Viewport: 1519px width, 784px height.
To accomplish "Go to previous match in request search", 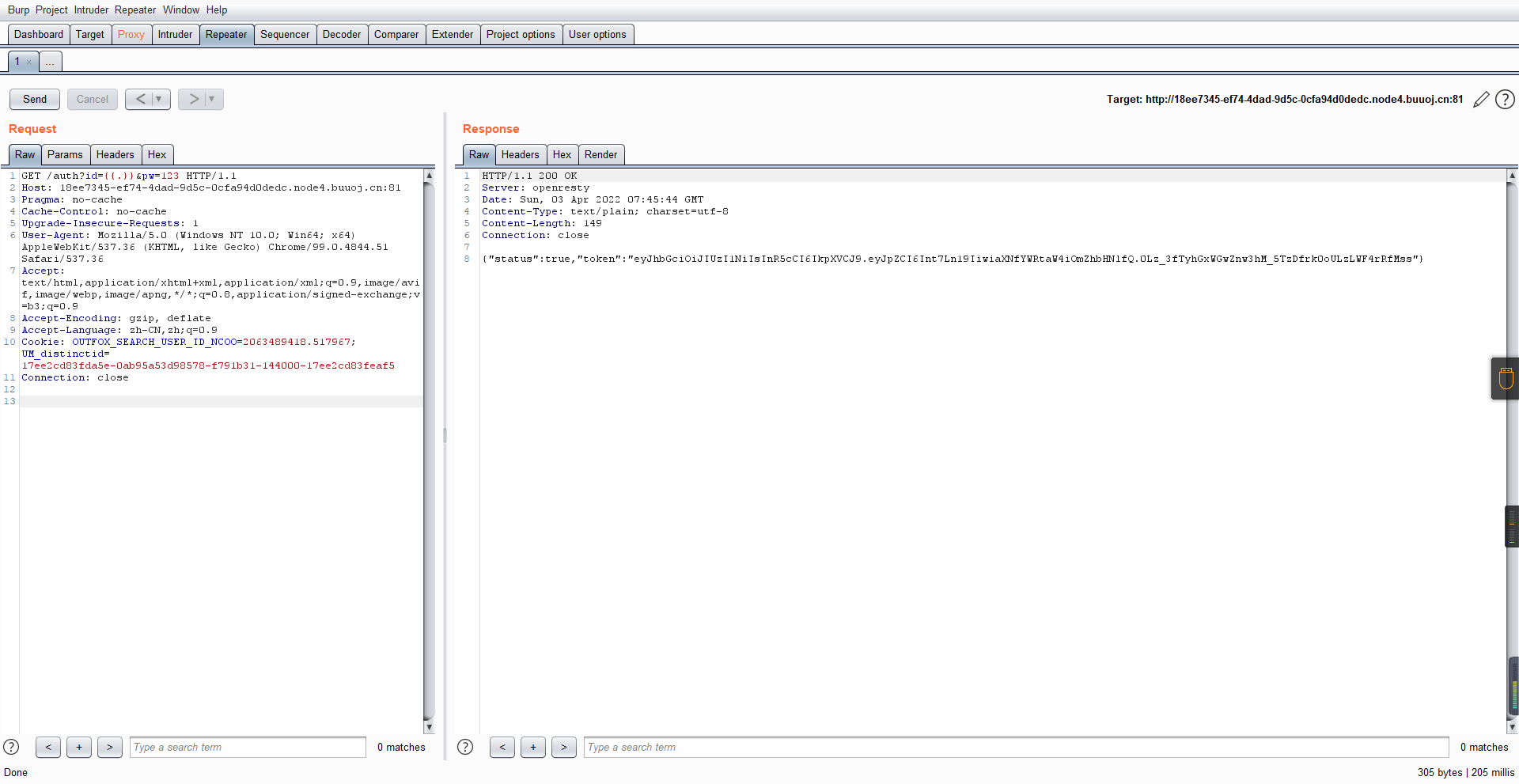I will [48, 747].
